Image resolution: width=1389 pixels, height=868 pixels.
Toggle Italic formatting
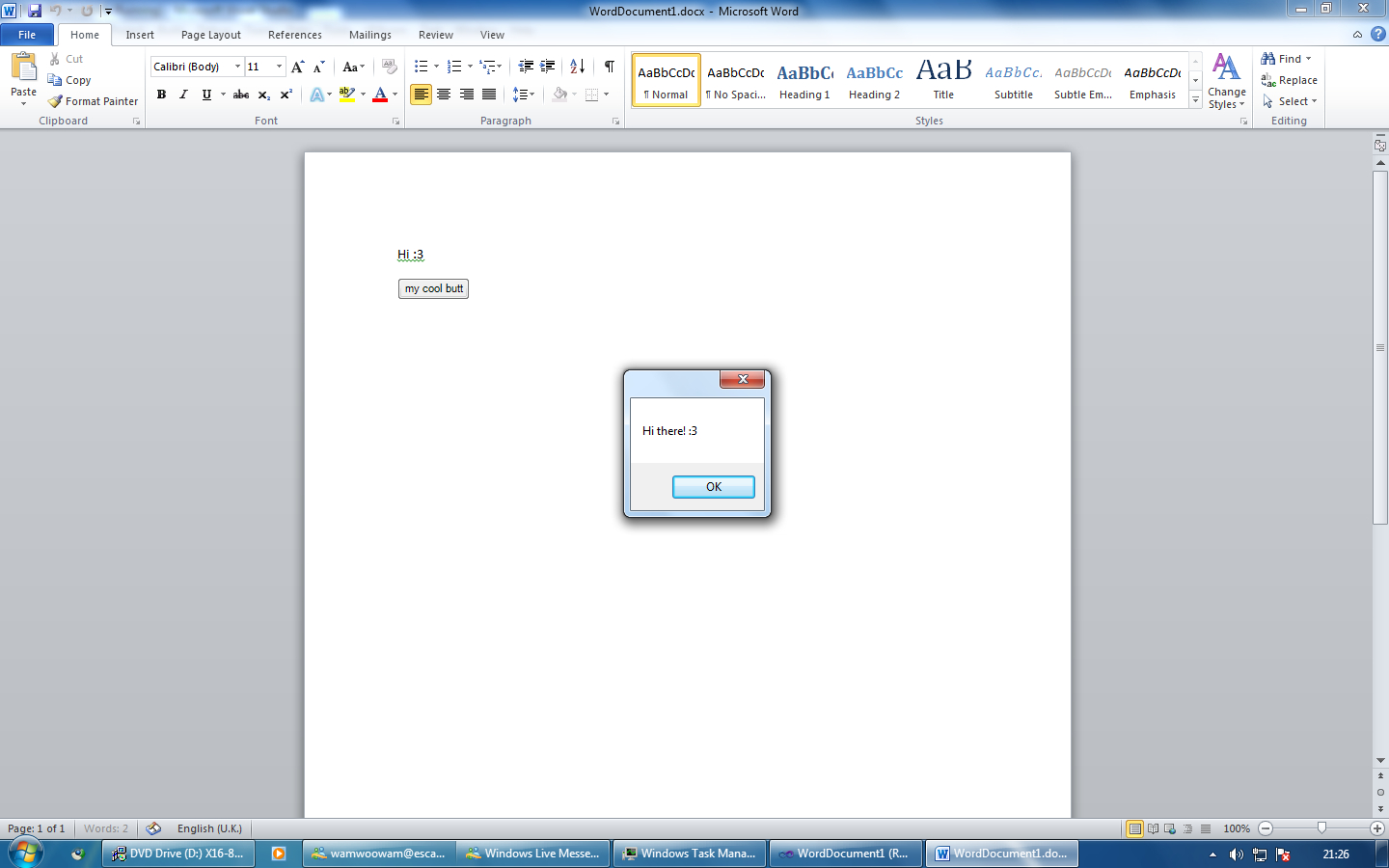point(183,95)
